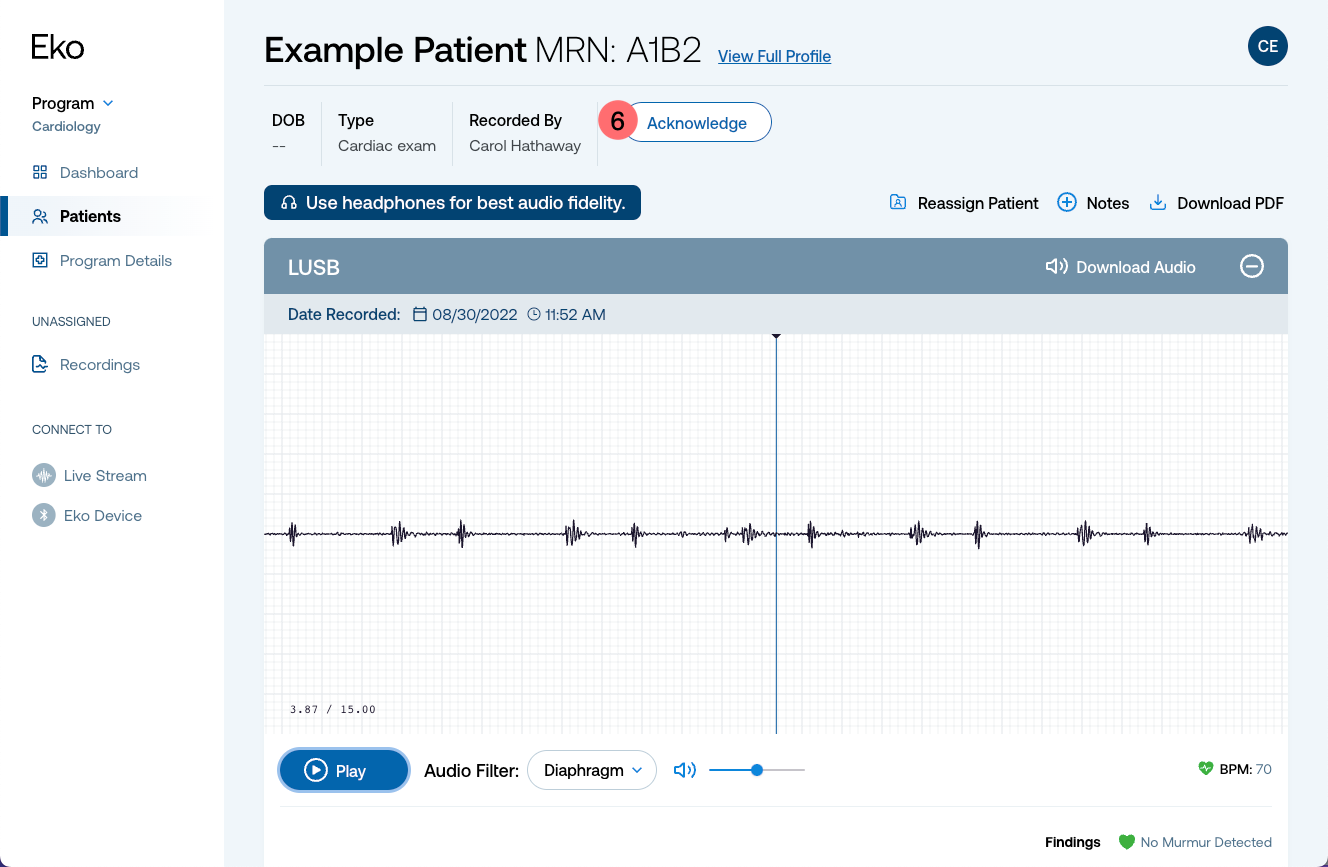Open Program Details in the sidebar
This screenshot has width=1328, height=867.
116,260
